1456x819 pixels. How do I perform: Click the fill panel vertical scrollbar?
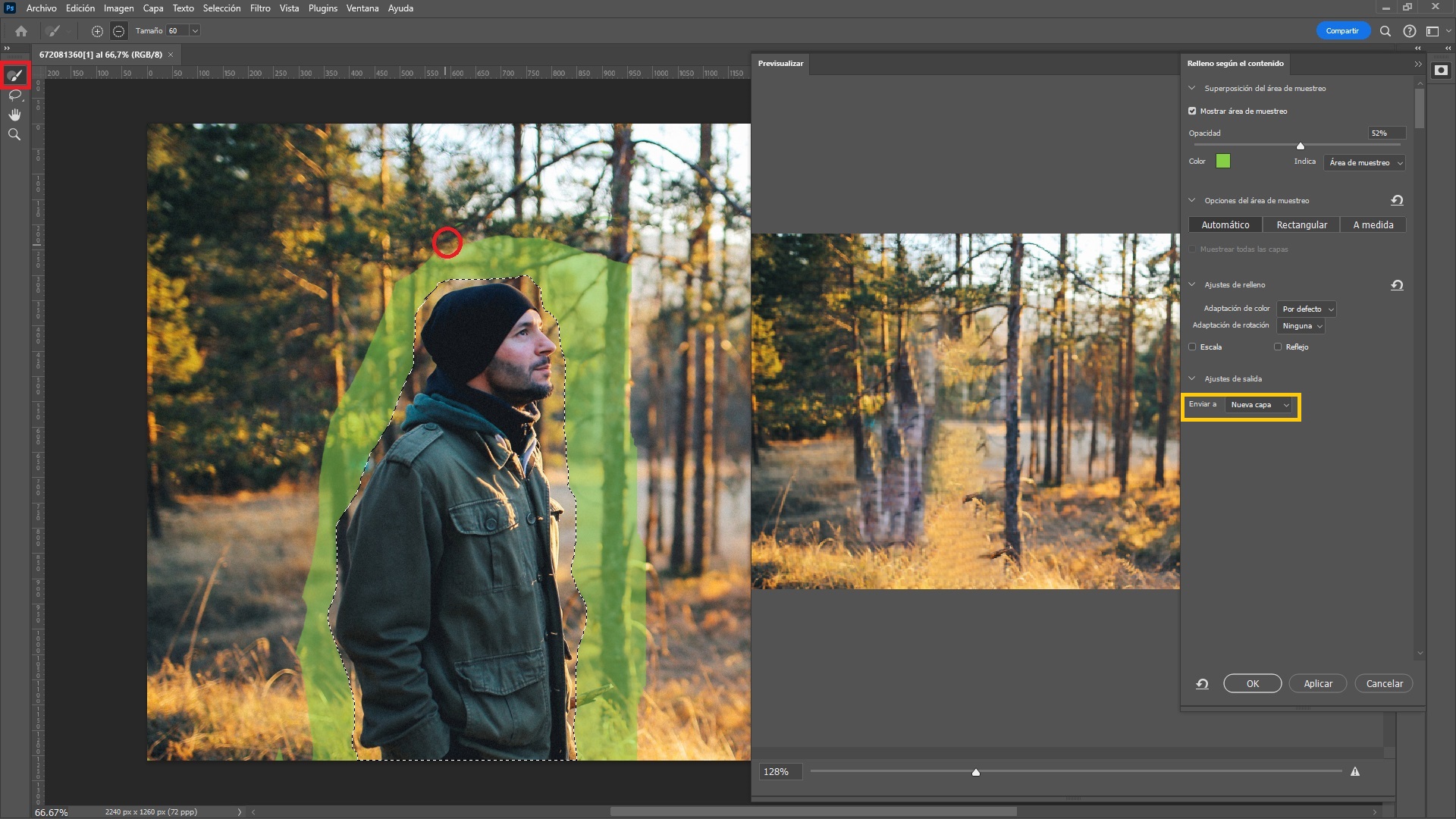(1419, 110)
